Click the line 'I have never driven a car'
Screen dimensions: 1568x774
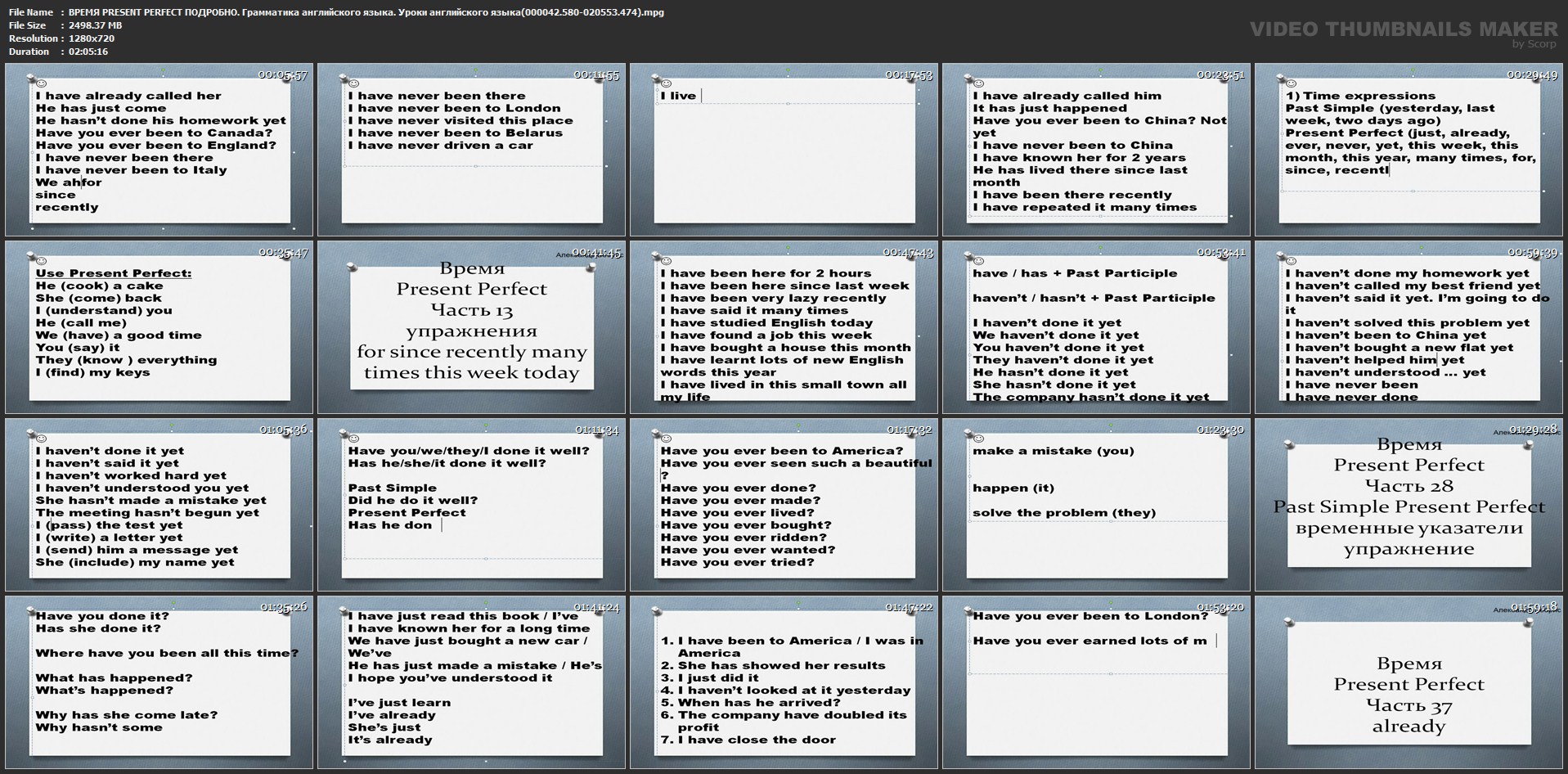(x=440, y=146)
